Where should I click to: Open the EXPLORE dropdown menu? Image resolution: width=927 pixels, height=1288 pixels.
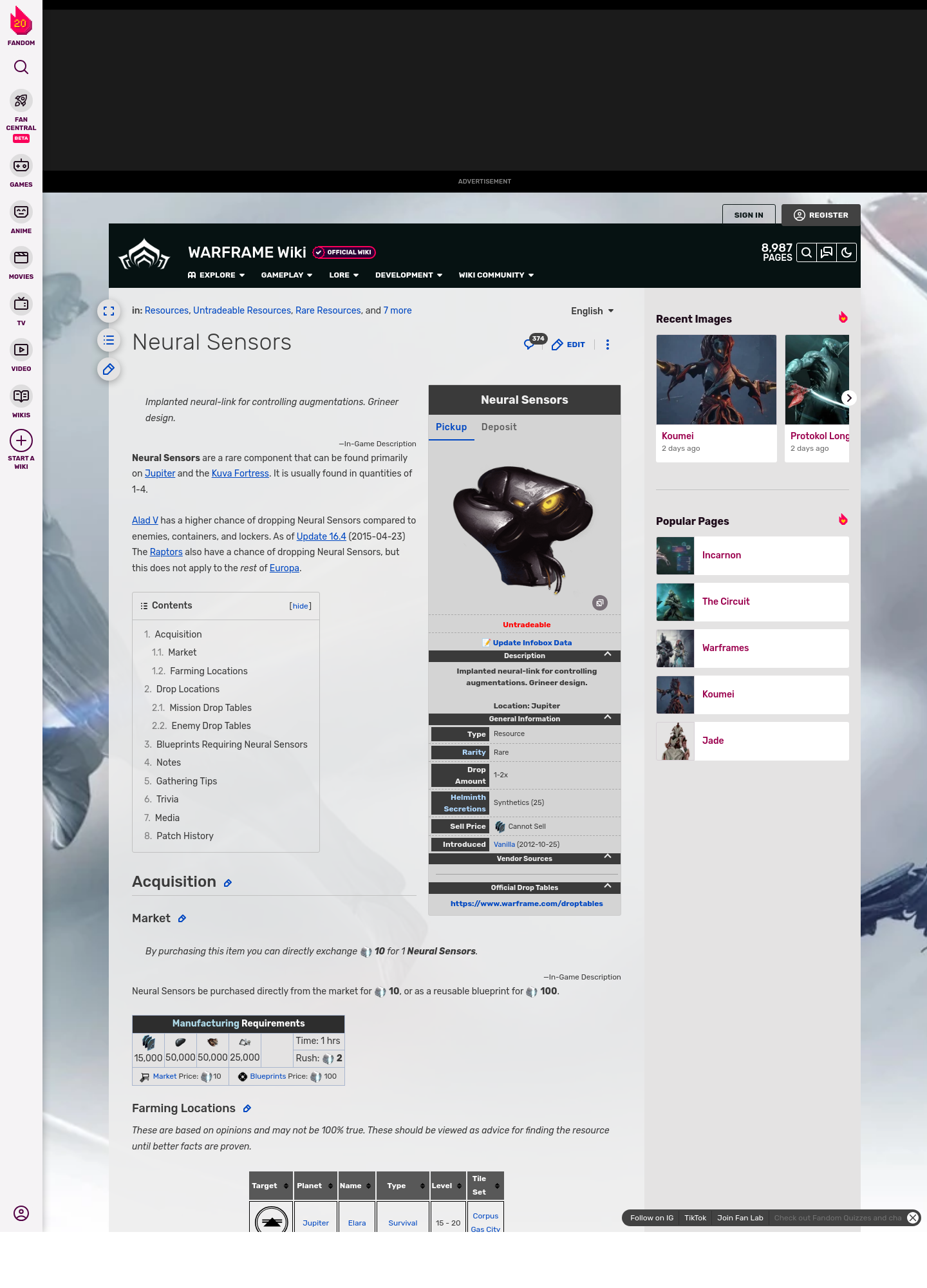pos(216,275)
